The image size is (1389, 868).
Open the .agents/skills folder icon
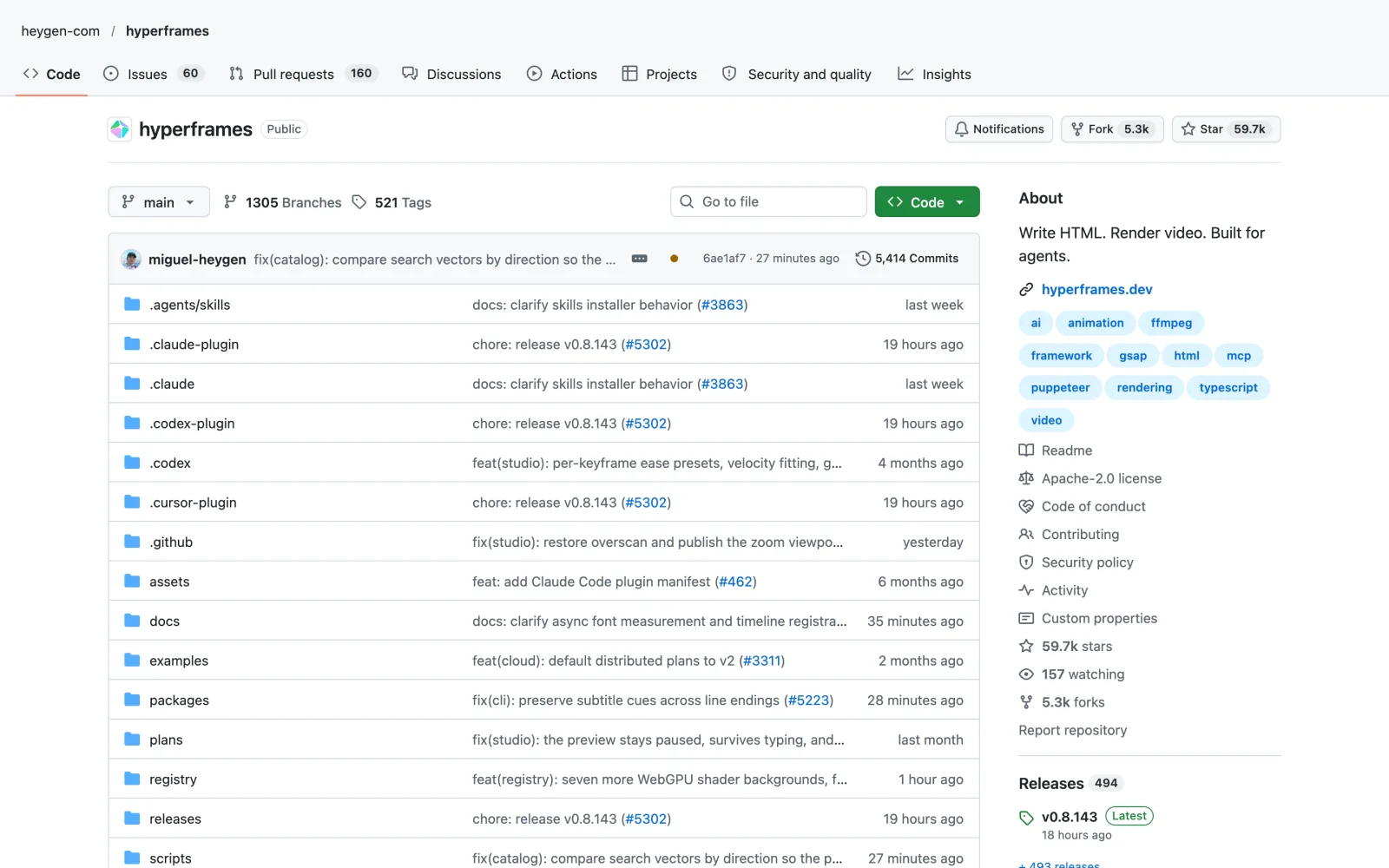(x=132, y=305)
